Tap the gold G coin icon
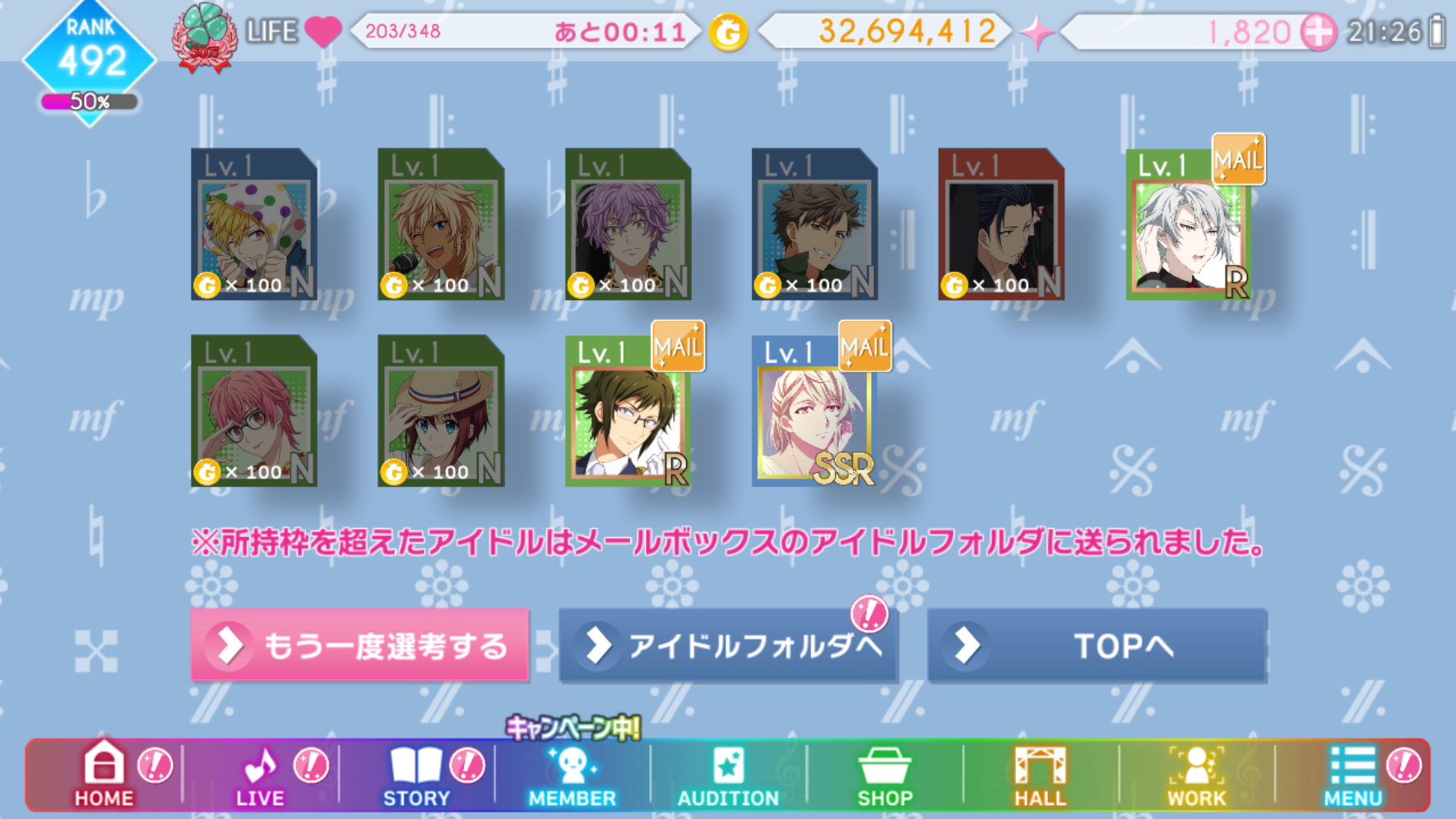 point(728,33)
